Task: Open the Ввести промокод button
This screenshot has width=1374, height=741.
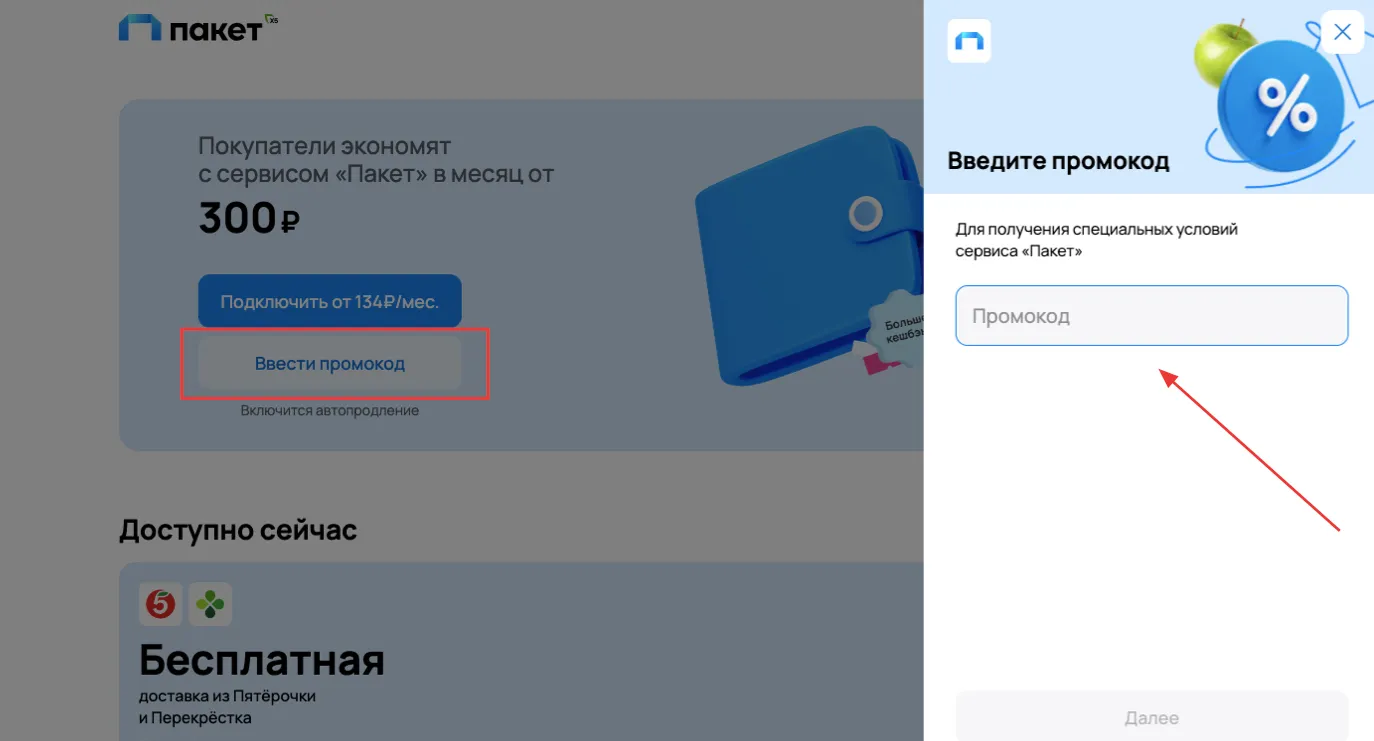Action: (x=329, y=363)
